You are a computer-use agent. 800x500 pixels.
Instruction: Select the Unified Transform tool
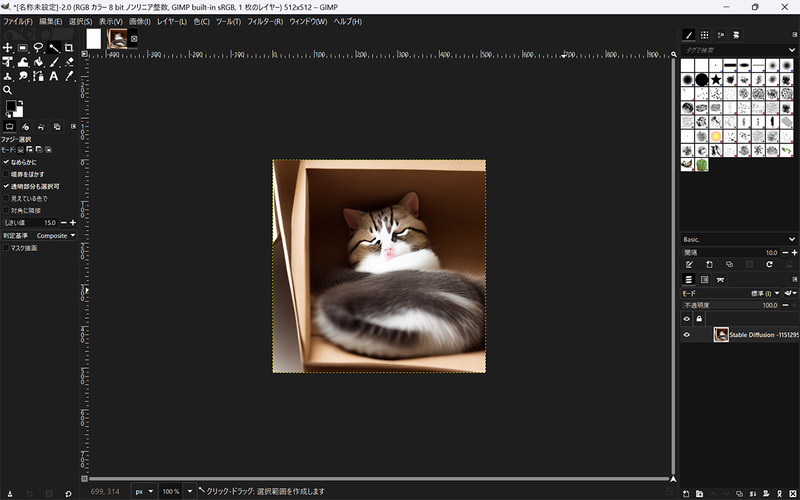click(8, 62)
